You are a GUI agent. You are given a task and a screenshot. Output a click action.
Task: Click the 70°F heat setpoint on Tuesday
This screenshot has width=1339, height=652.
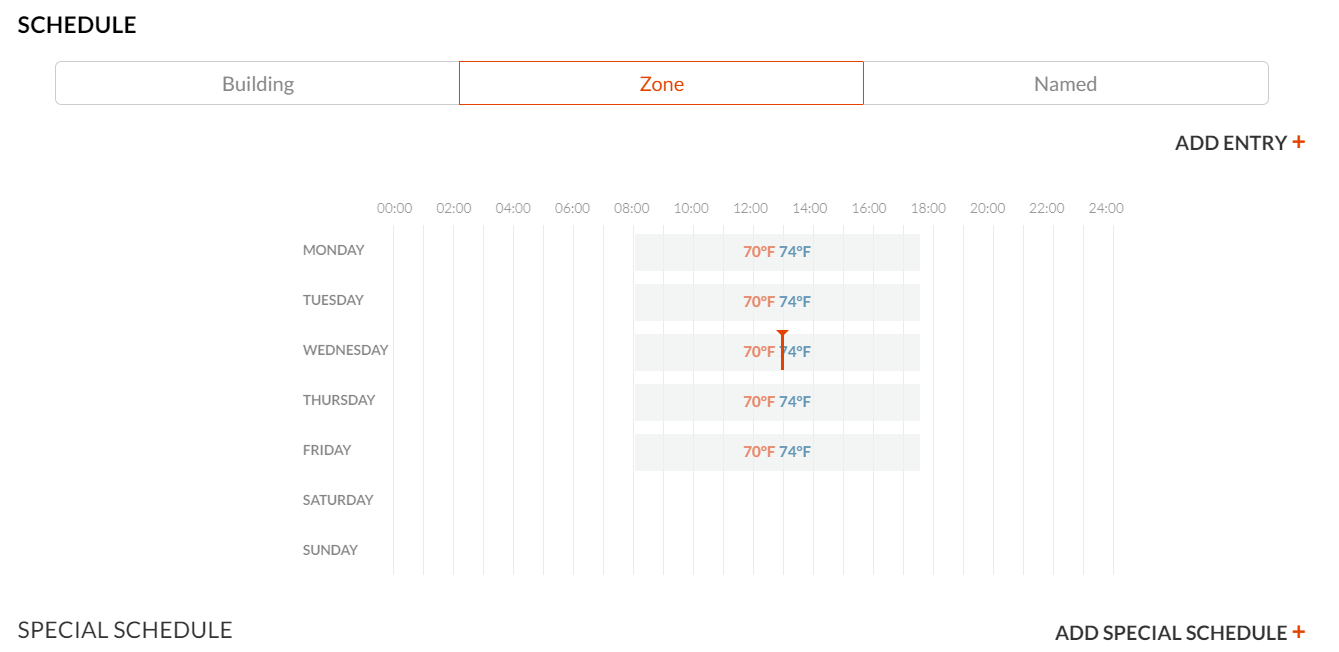tap(758, 302)
